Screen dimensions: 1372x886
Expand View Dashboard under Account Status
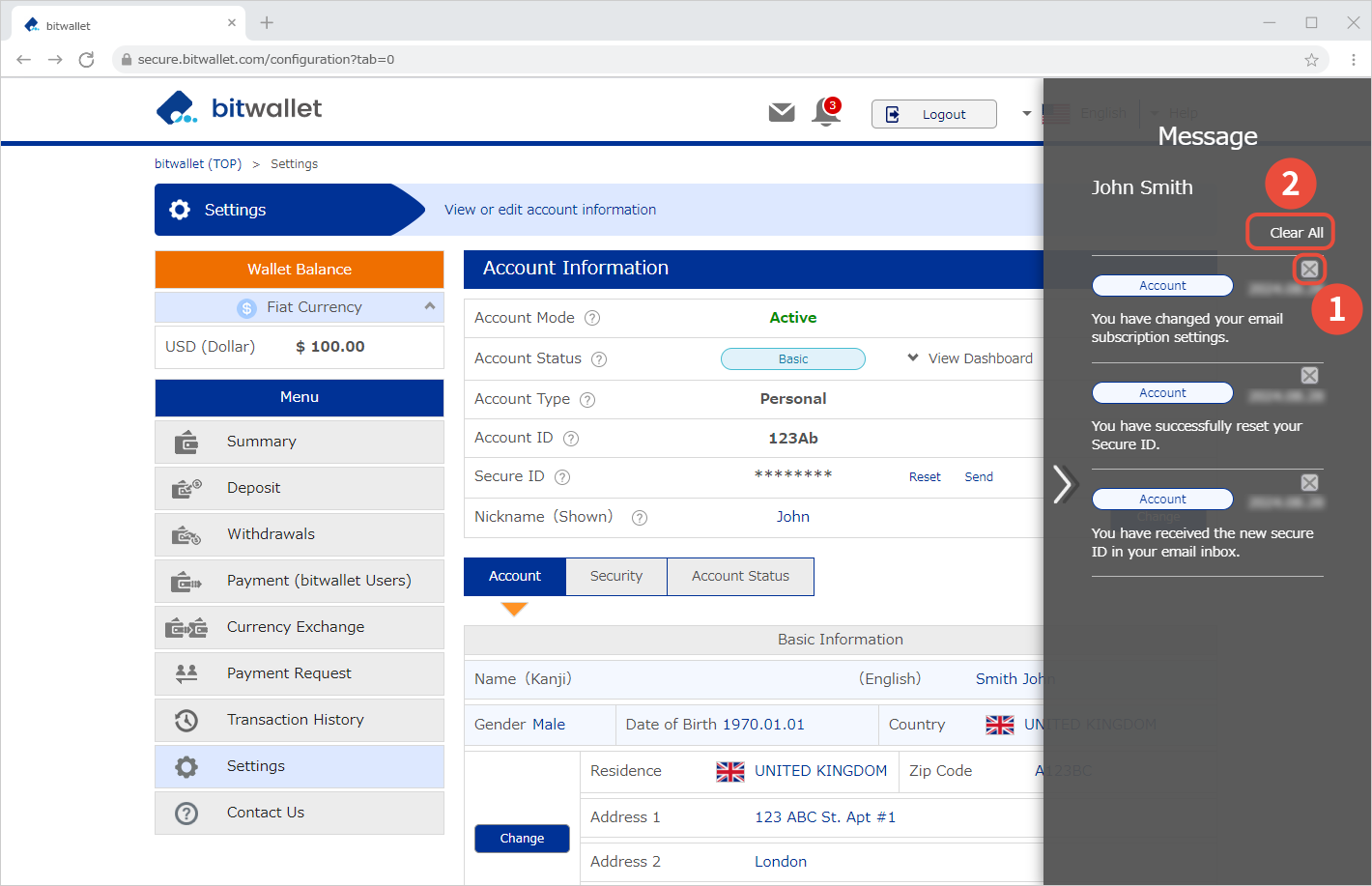coord(970,358)
